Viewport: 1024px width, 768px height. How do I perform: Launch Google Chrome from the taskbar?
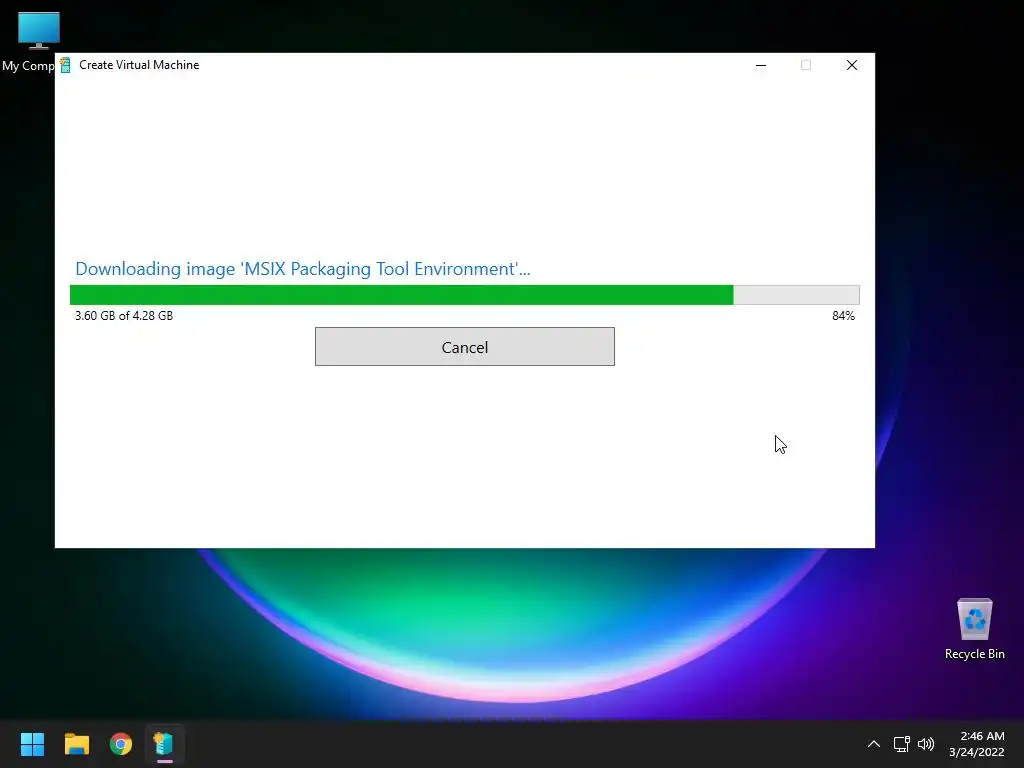click(x=121, y=744)
